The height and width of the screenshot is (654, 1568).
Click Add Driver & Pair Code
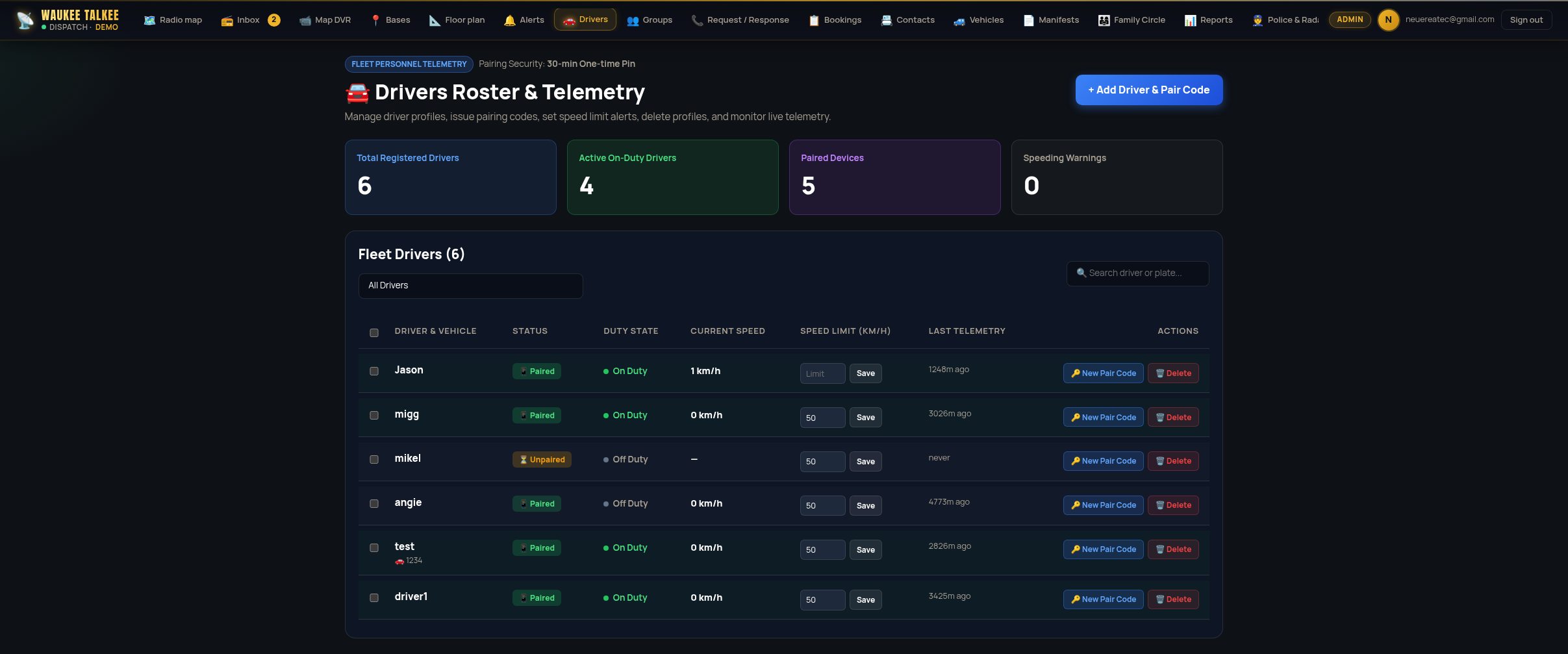(x=1148, y=90)
